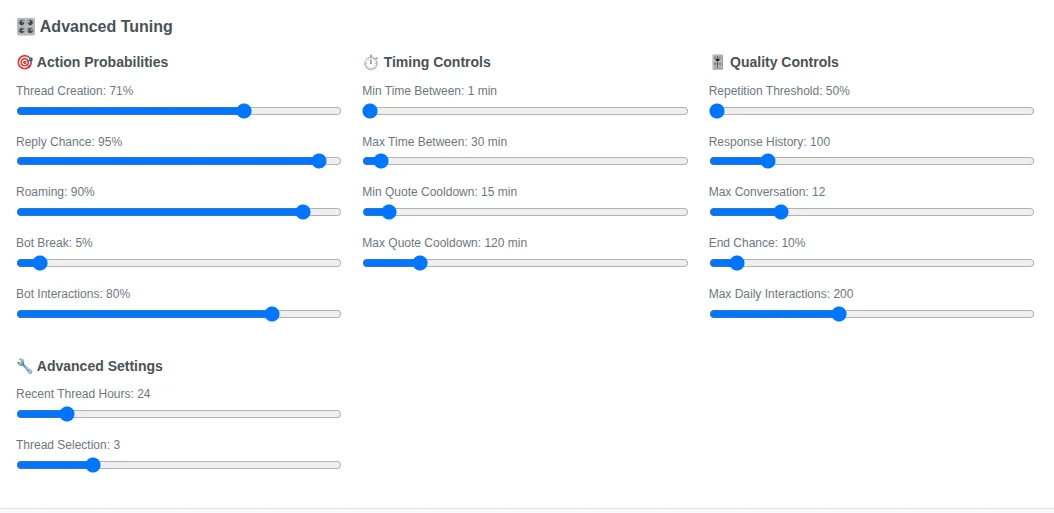Click the Roaming slider handle

coord(303,212)
